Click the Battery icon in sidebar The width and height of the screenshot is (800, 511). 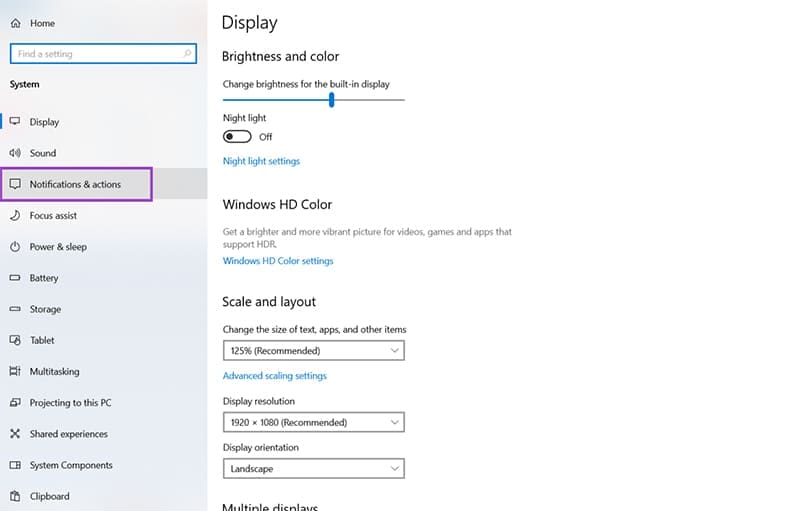point(15,278)
